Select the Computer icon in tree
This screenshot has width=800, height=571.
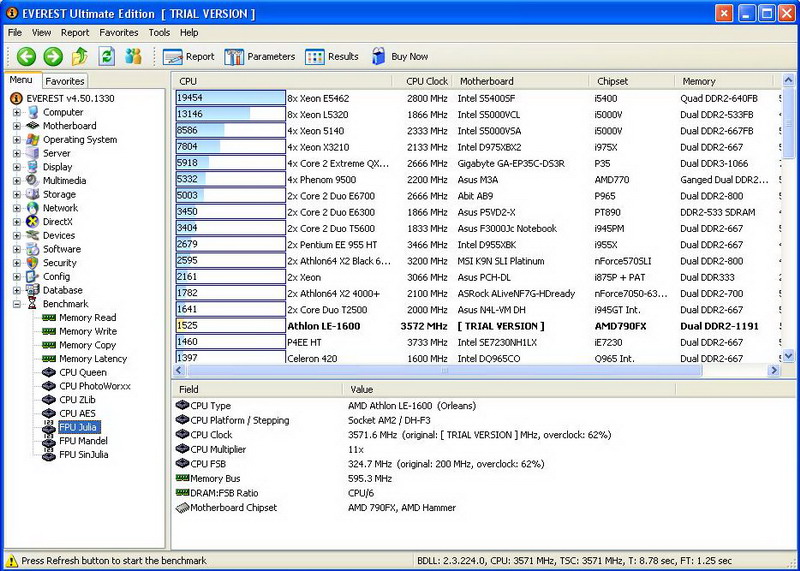click(x=33, y=112)
